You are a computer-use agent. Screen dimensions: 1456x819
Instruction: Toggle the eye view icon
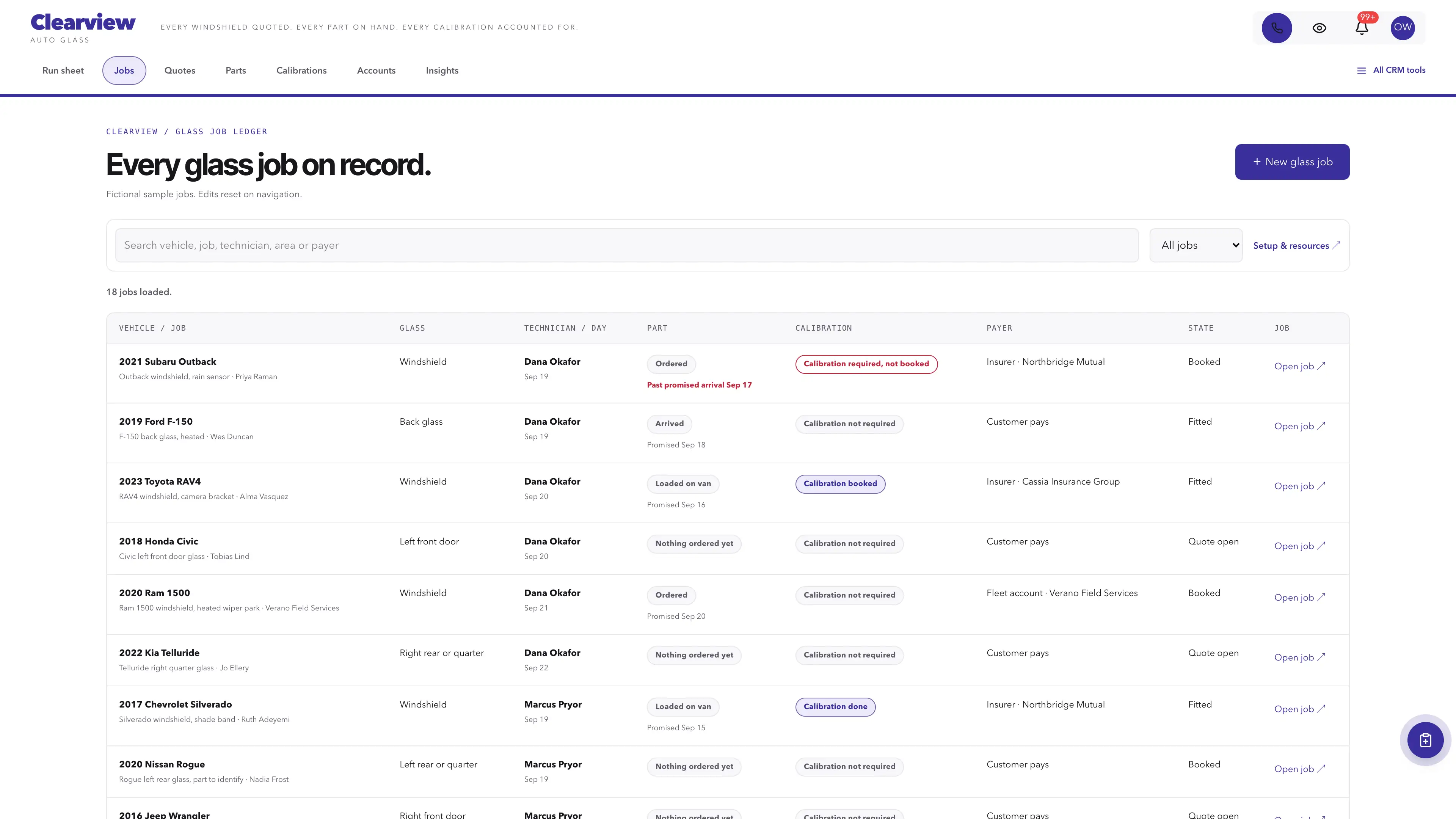tap(1319, 28)
